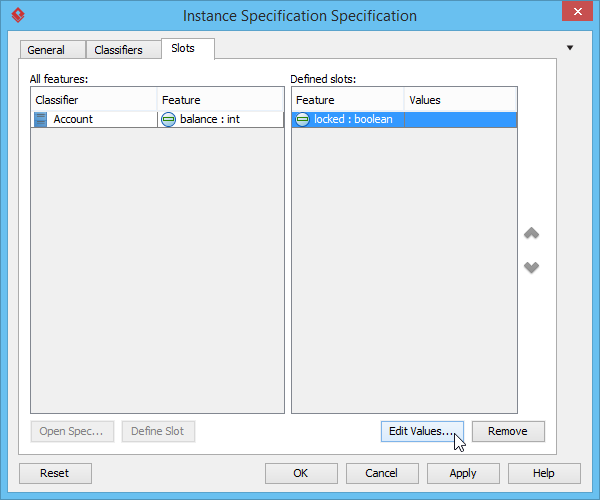
Task: Move selected slot down with the down arrow
Action: point(532,267)
